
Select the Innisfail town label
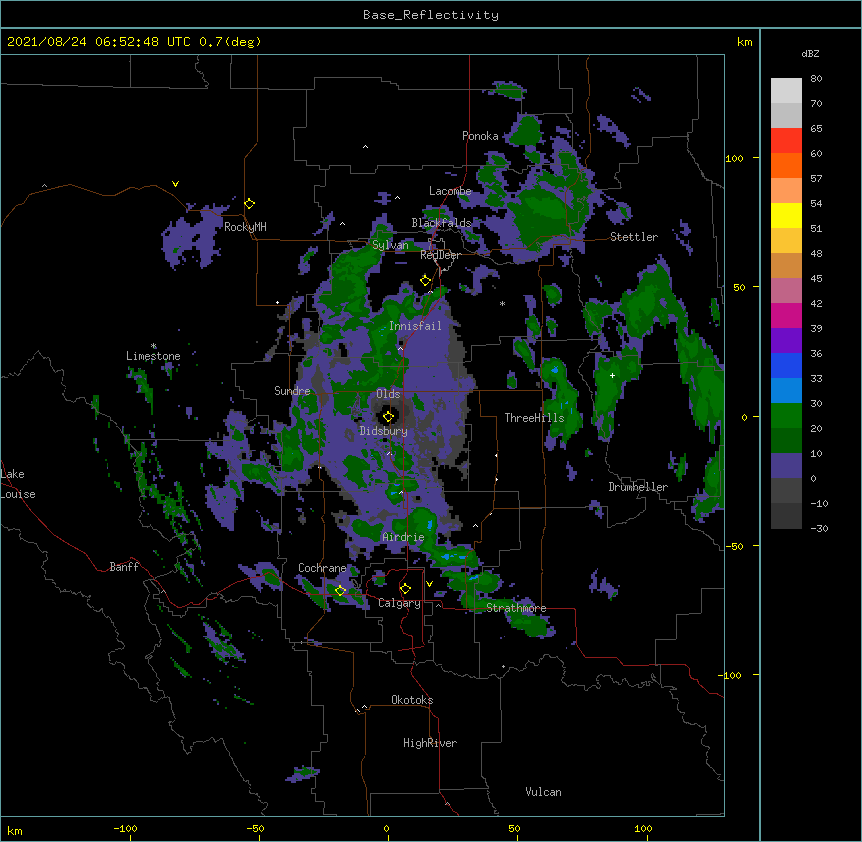tap(415, 326)
